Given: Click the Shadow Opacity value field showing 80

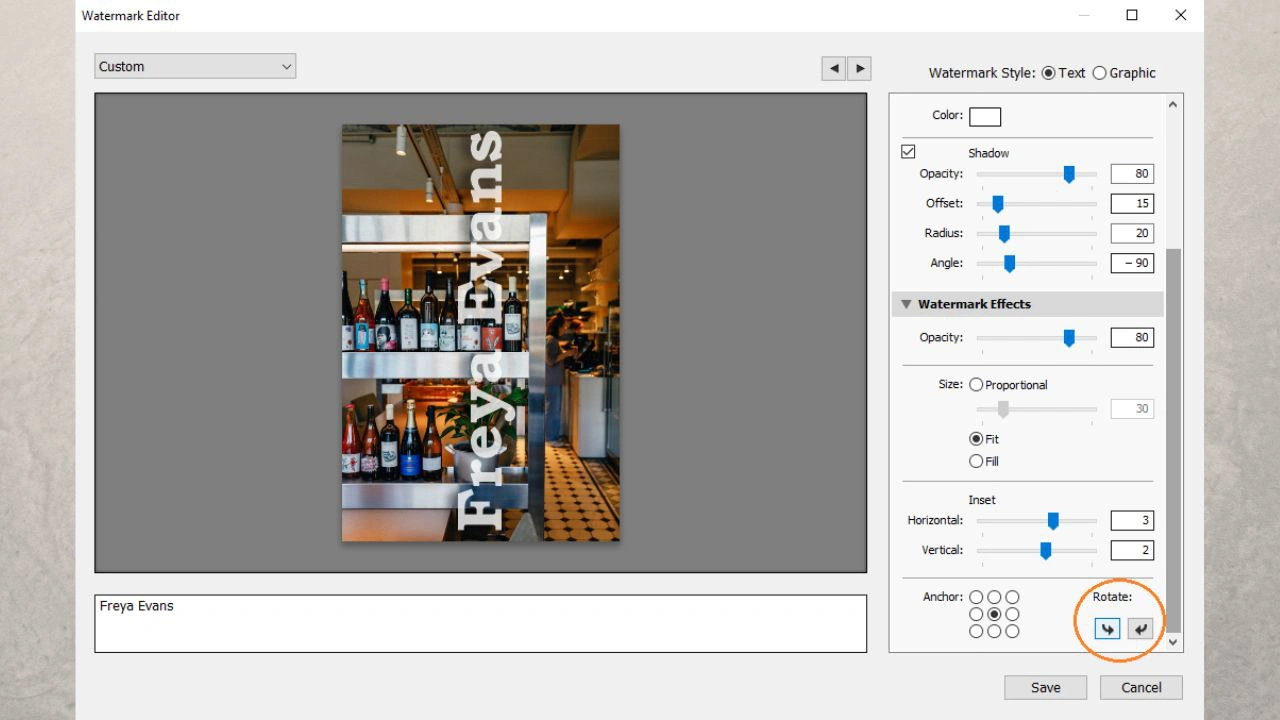Looking at the screenshot, I should [1132, 174].
